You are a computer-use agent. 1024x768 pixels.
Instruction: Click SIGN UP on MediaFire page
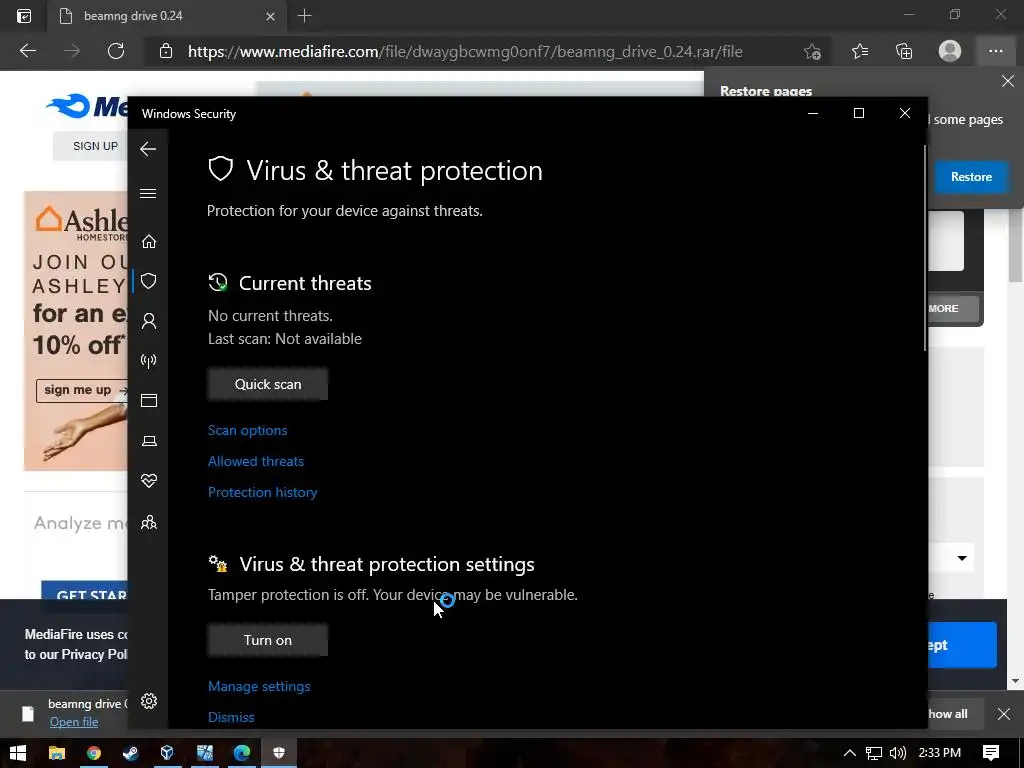tap(95, 146)
